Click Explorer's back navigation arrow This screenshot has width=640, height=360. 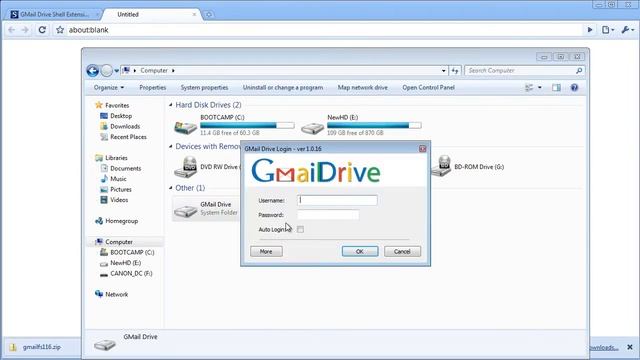[92, 71]
